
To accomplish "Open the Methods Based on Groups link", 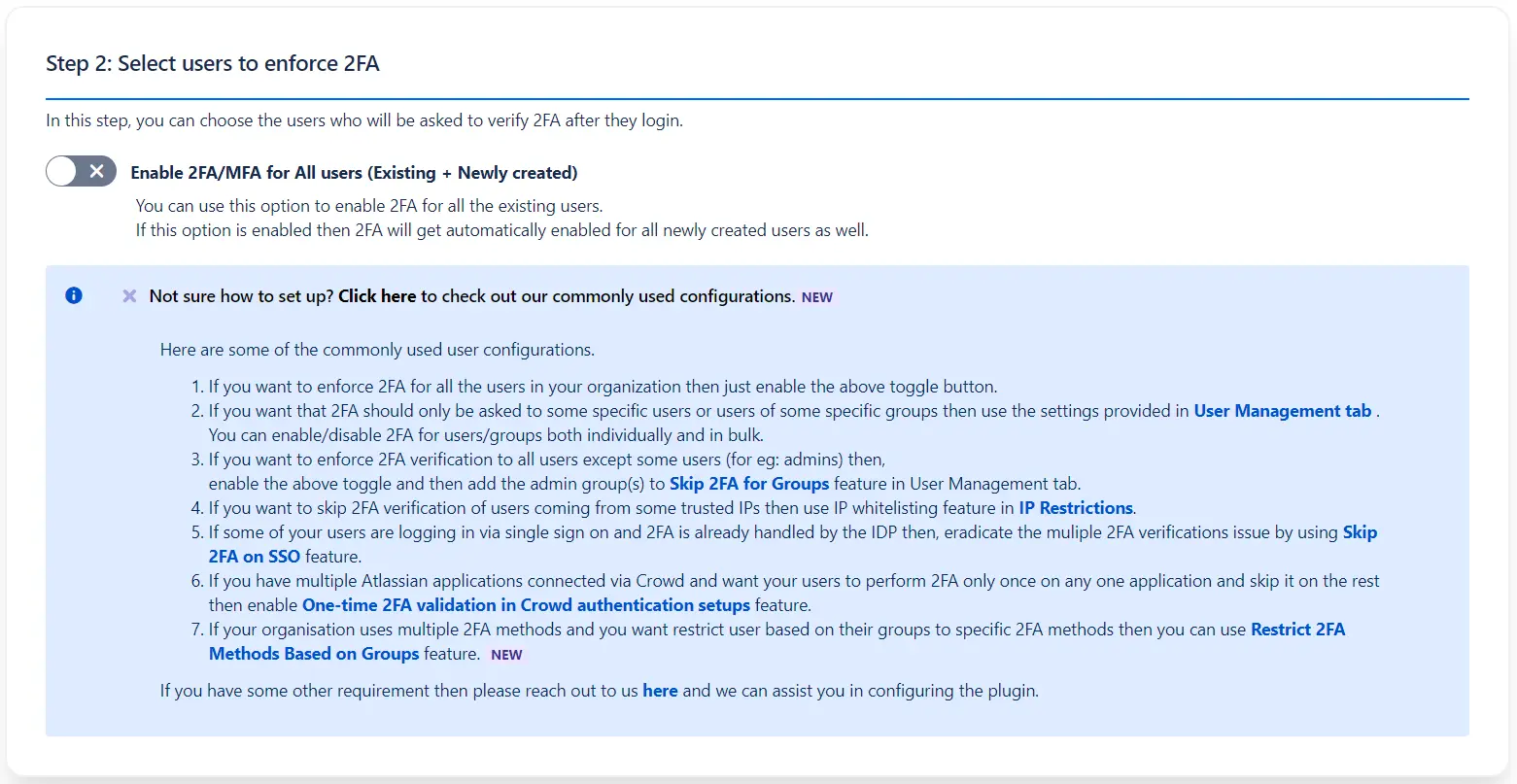I will [x=314, y=654].
